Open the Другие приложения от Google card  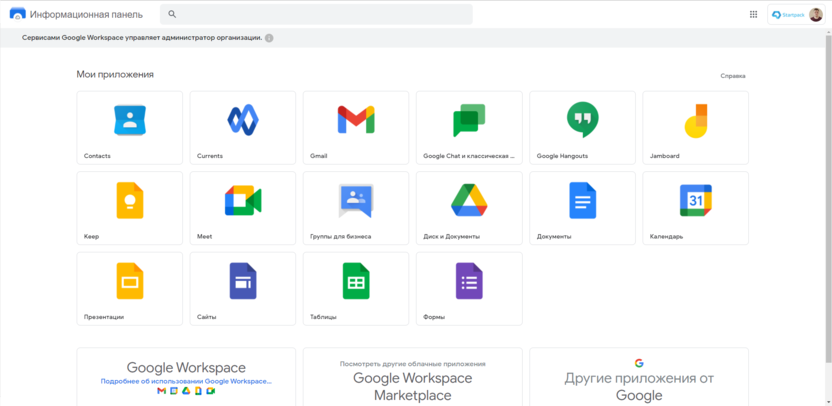pyautogui.click(x=639, y=377)
